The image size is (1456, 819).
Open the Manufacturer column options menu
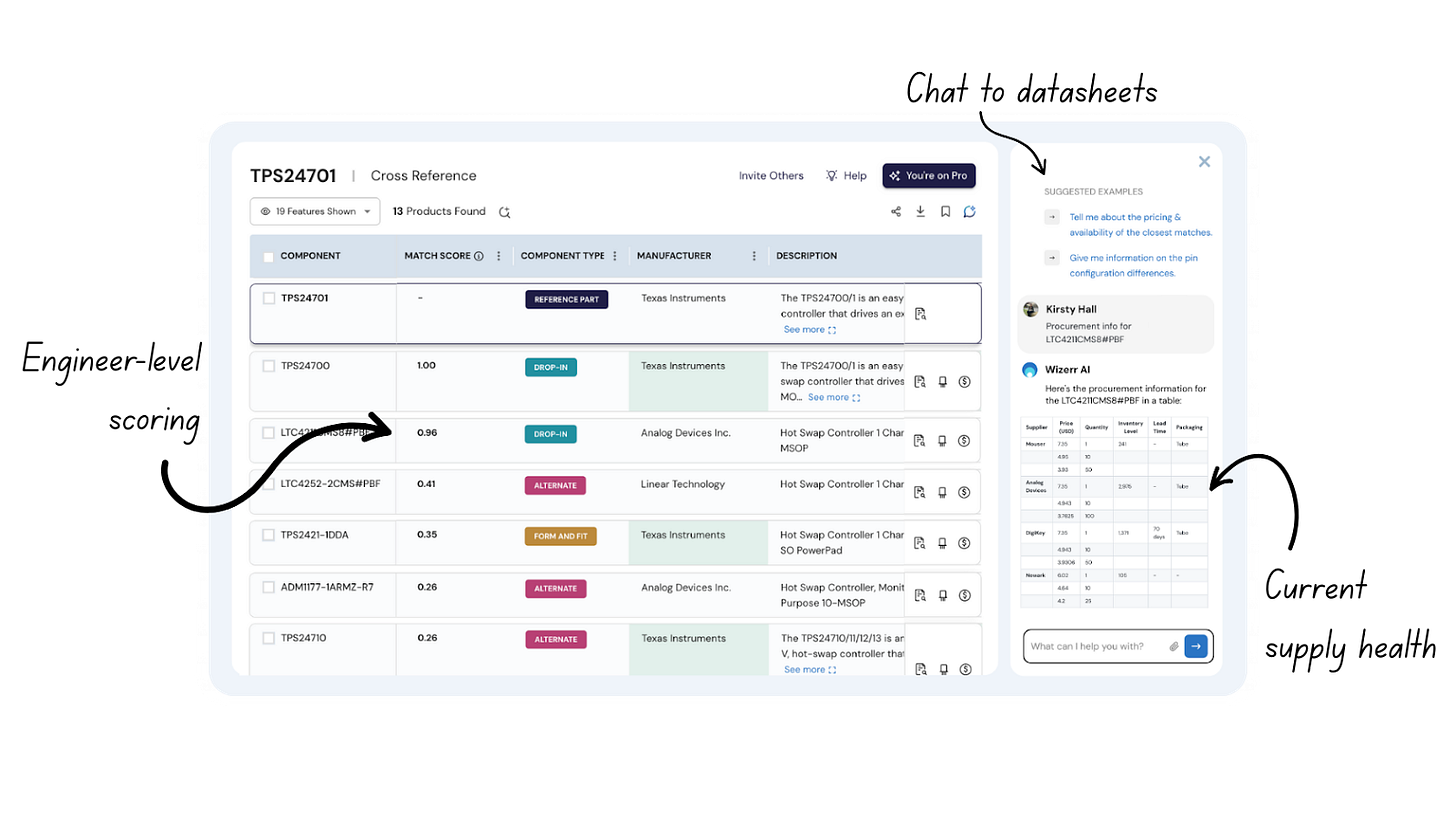[754, 256]
